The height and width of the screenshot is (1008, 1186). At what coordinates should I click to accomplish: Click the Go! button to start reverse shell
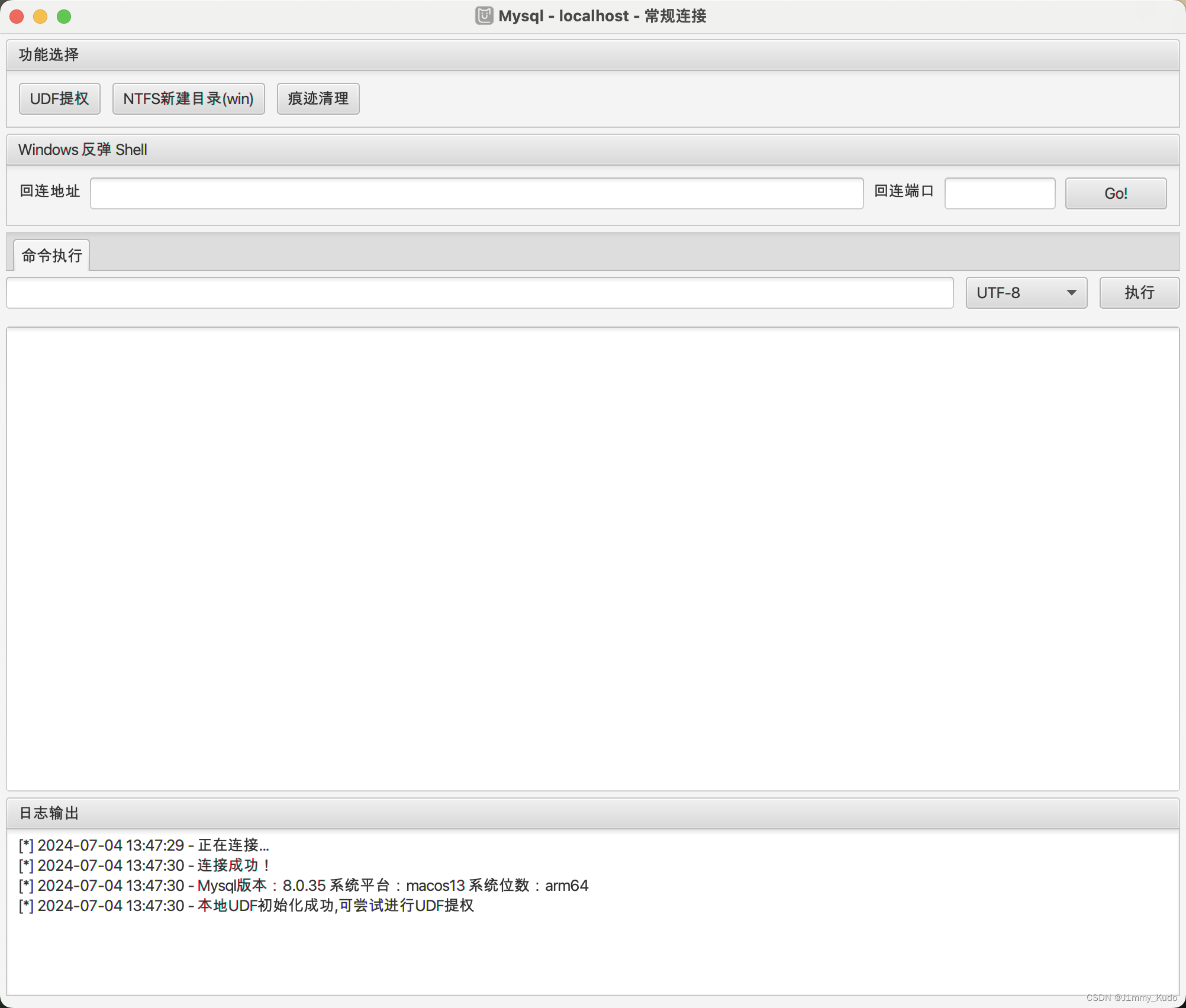click(x=1115, y=193)
